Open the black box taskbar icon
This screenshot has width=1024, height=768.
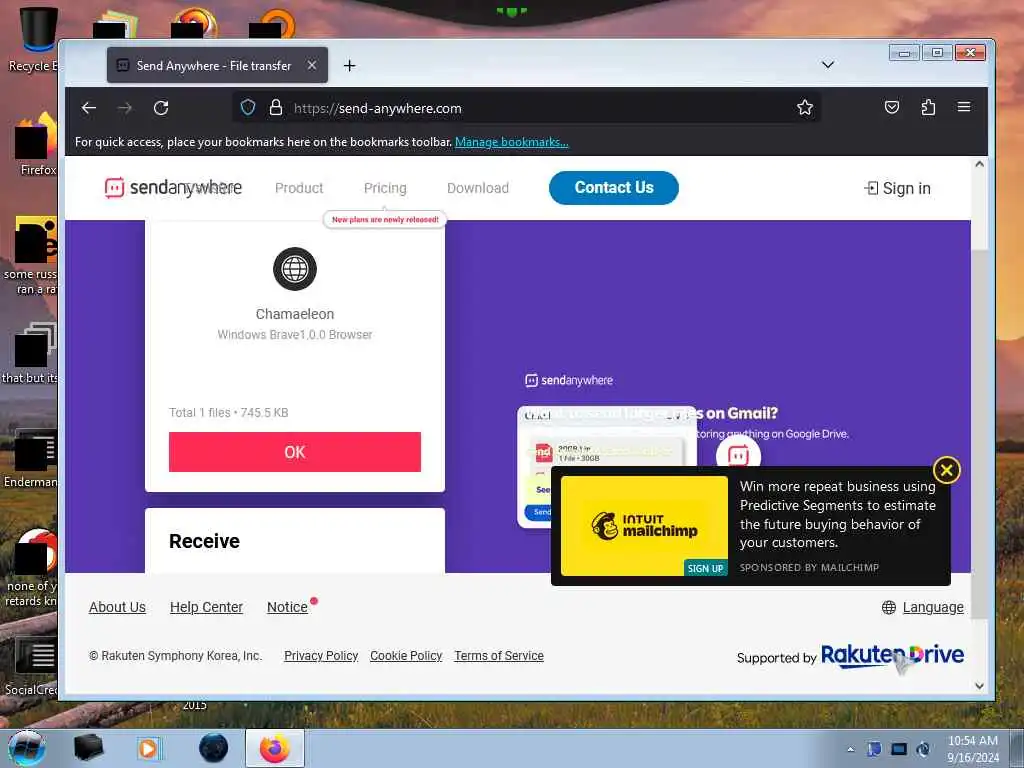click(88, 748)
